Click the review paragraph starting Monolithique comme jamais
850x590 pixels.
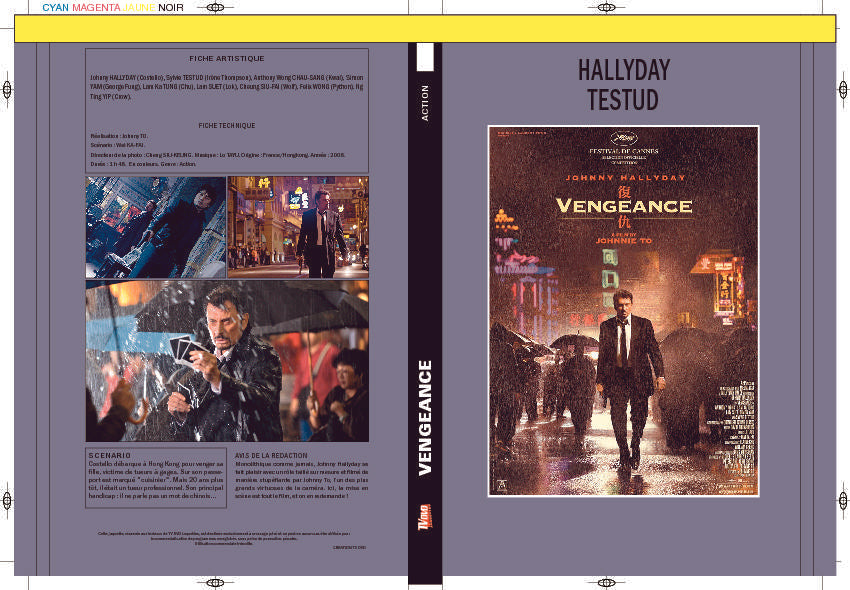click(301, 480)
